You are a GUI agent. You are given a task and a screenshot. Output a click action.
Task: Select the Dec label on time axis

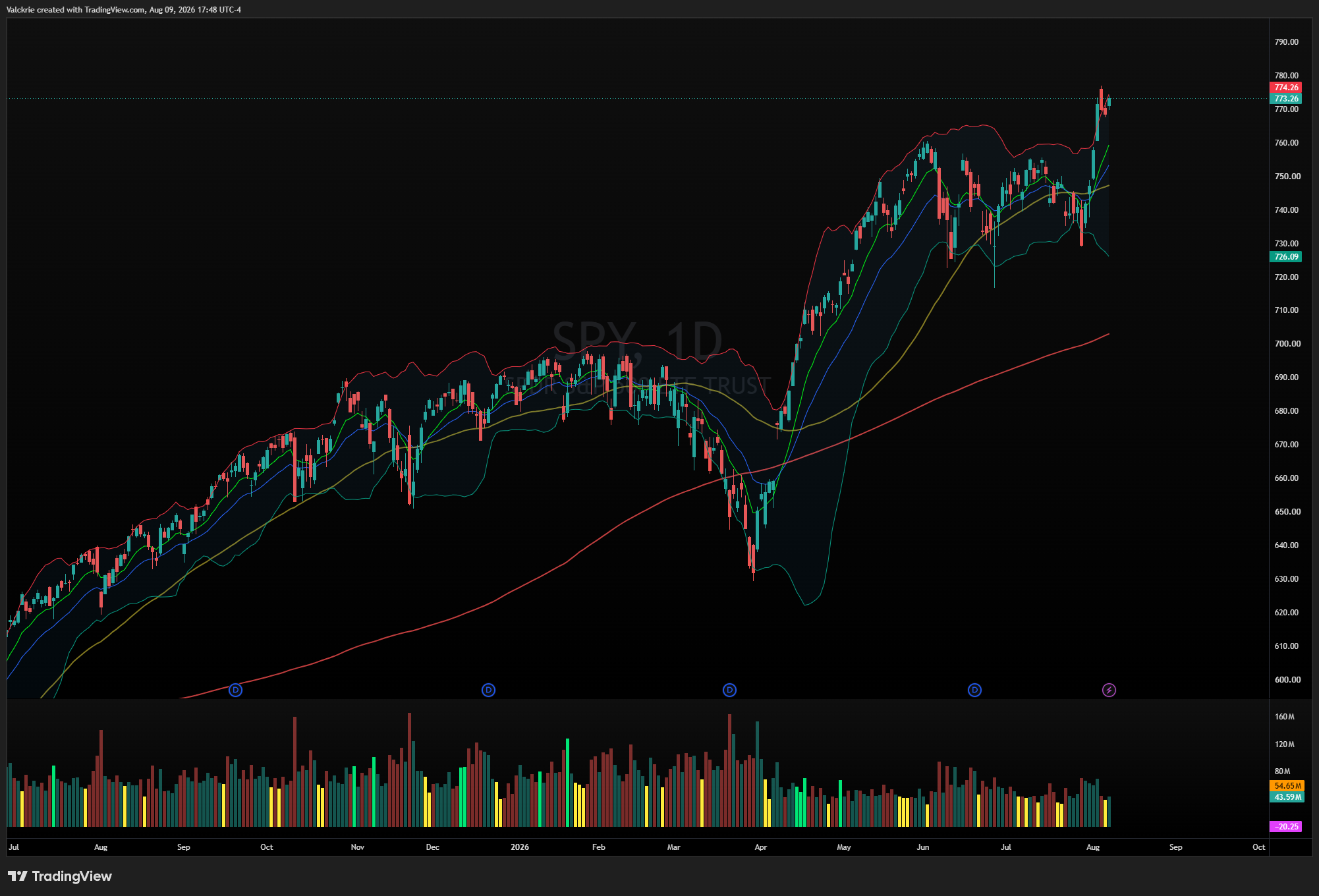pyautogui.click(x=432, y=847)
